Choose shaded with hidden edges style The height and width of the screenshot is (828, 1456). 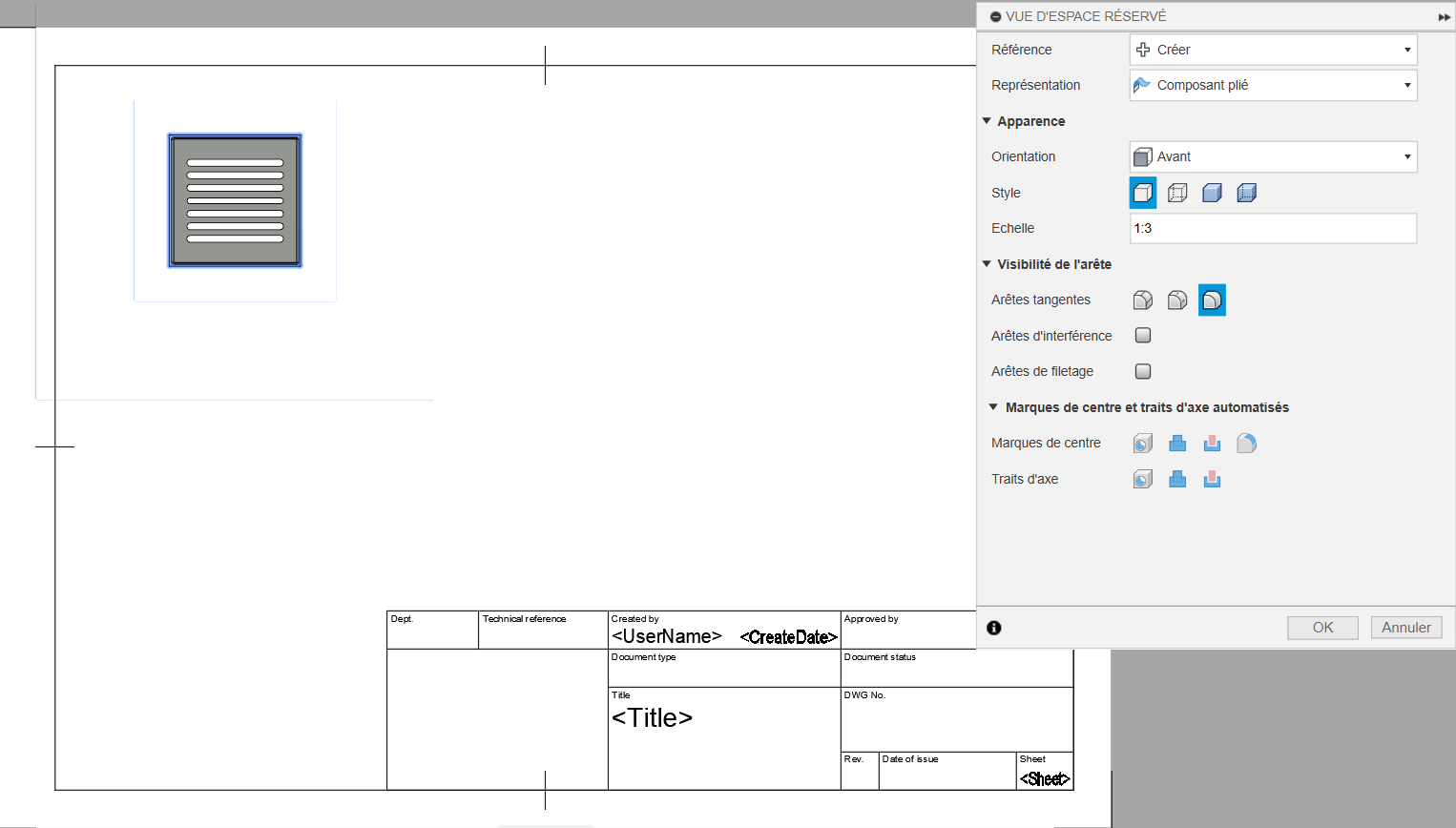pyautogui.click(x=1246, y=193)
